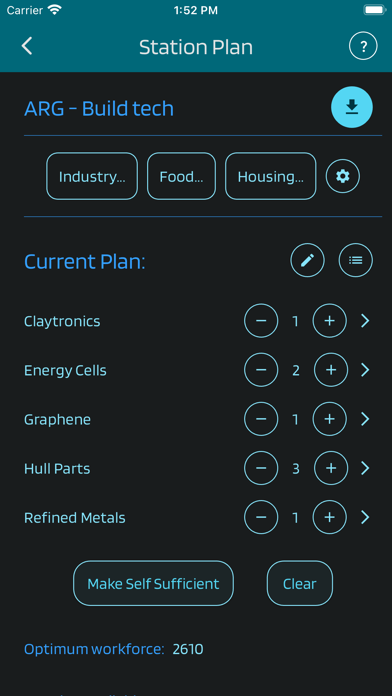Click the download plan button
This screenshot has height=696, width=392.
pyautogui.click(x=352, y=107)
